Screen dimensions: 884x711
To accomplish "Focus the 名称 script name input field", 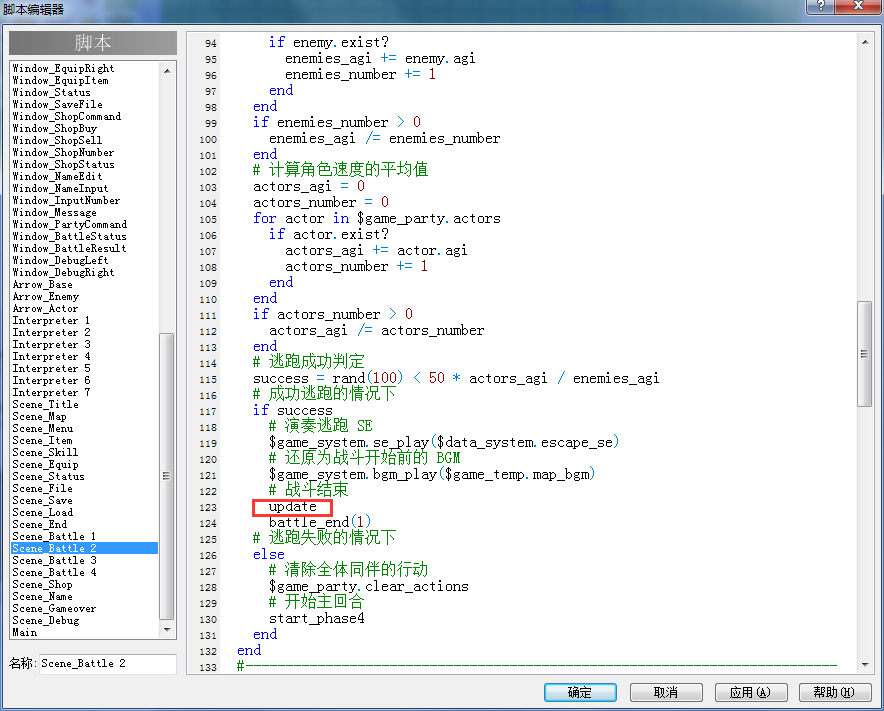I will click(108, 664).
